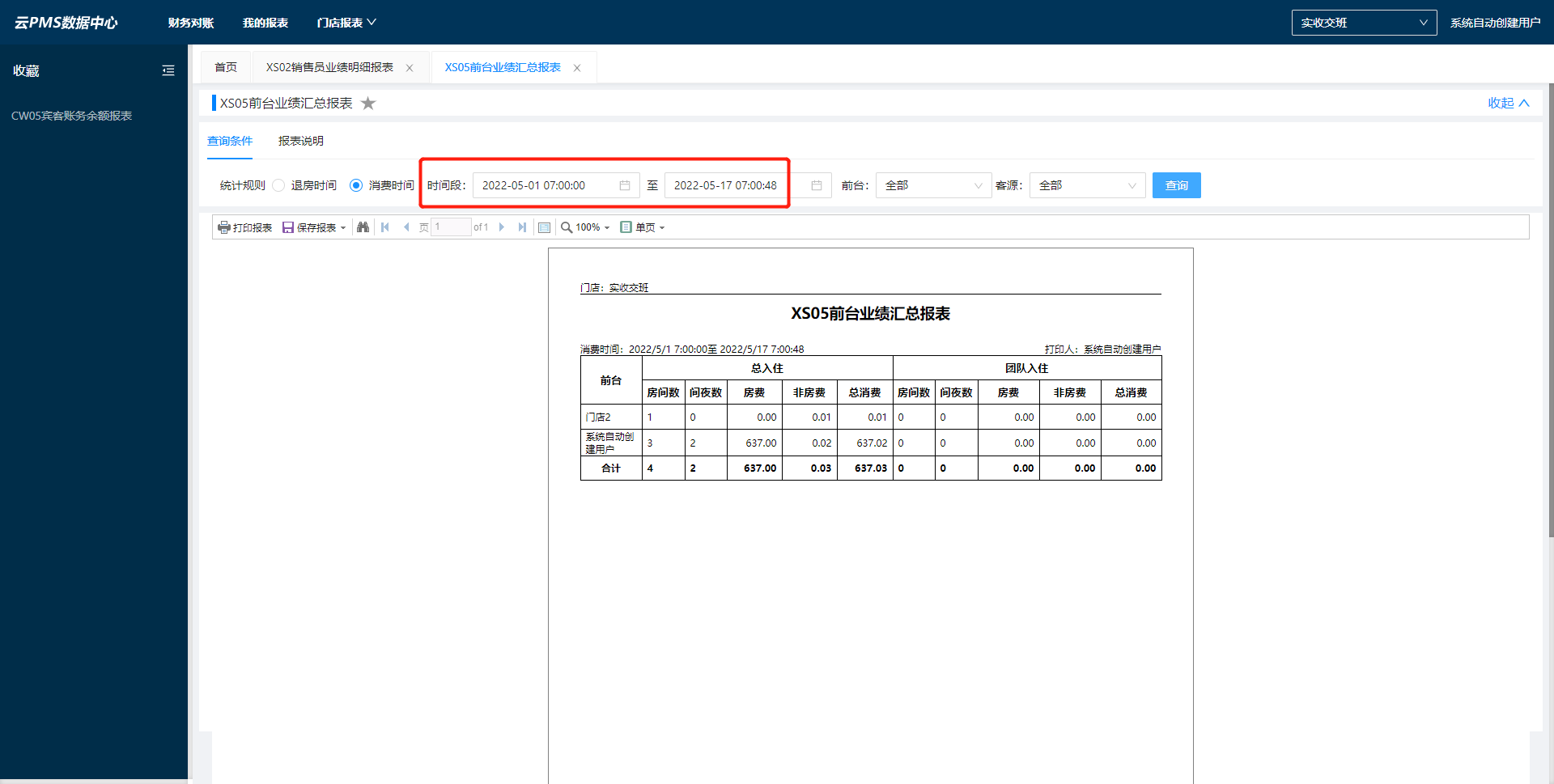Click 系统自动创建用户 account name

[x=1495, y=23]
